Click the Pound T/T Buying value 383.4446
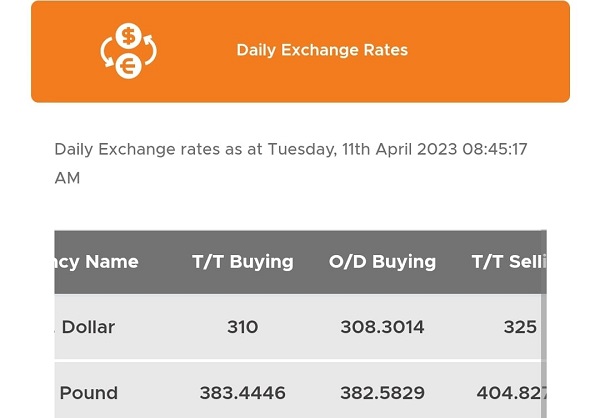The image size is (600, 418). click(243, 393)
